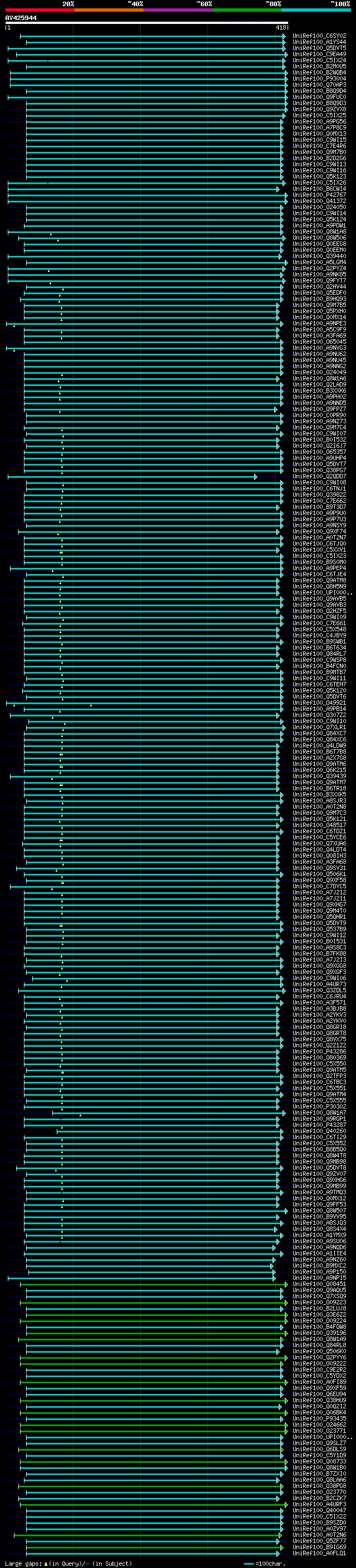Select the UniRef100_A9PG56 hit
This screenshot has height=1568, width=356.
(x=319, y=121)
